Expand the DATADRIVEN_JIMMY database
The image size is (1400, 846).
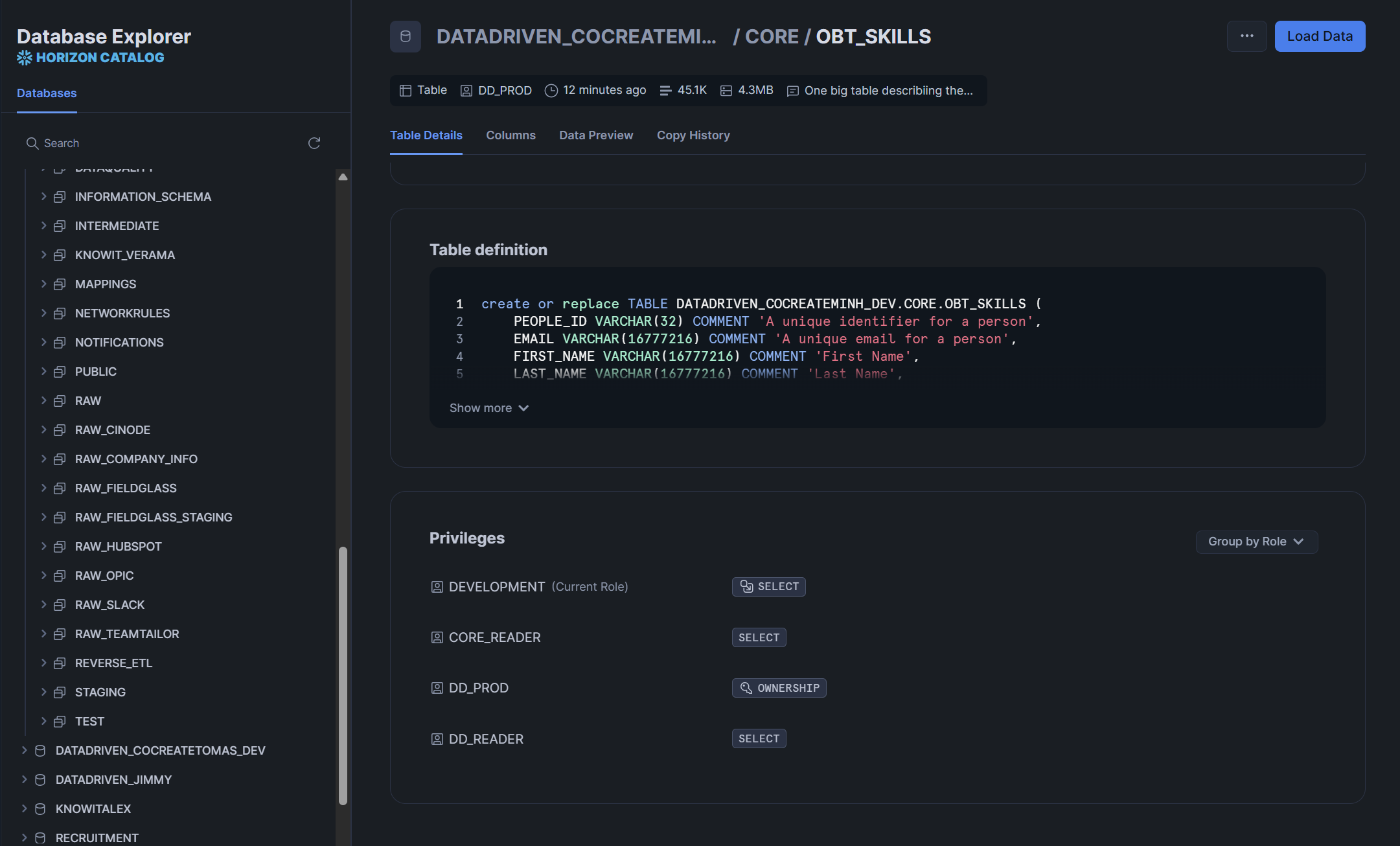click(24, 779)
